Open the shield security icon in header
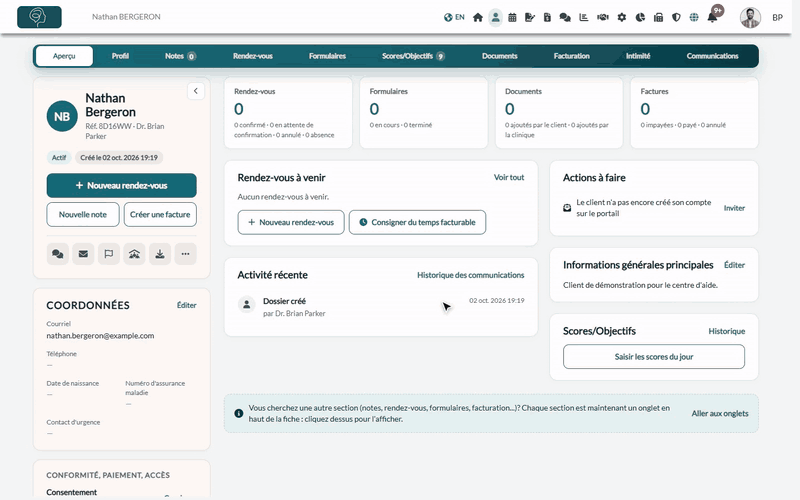The width and height of the screenshot is (800, 500). click(676, 17)
